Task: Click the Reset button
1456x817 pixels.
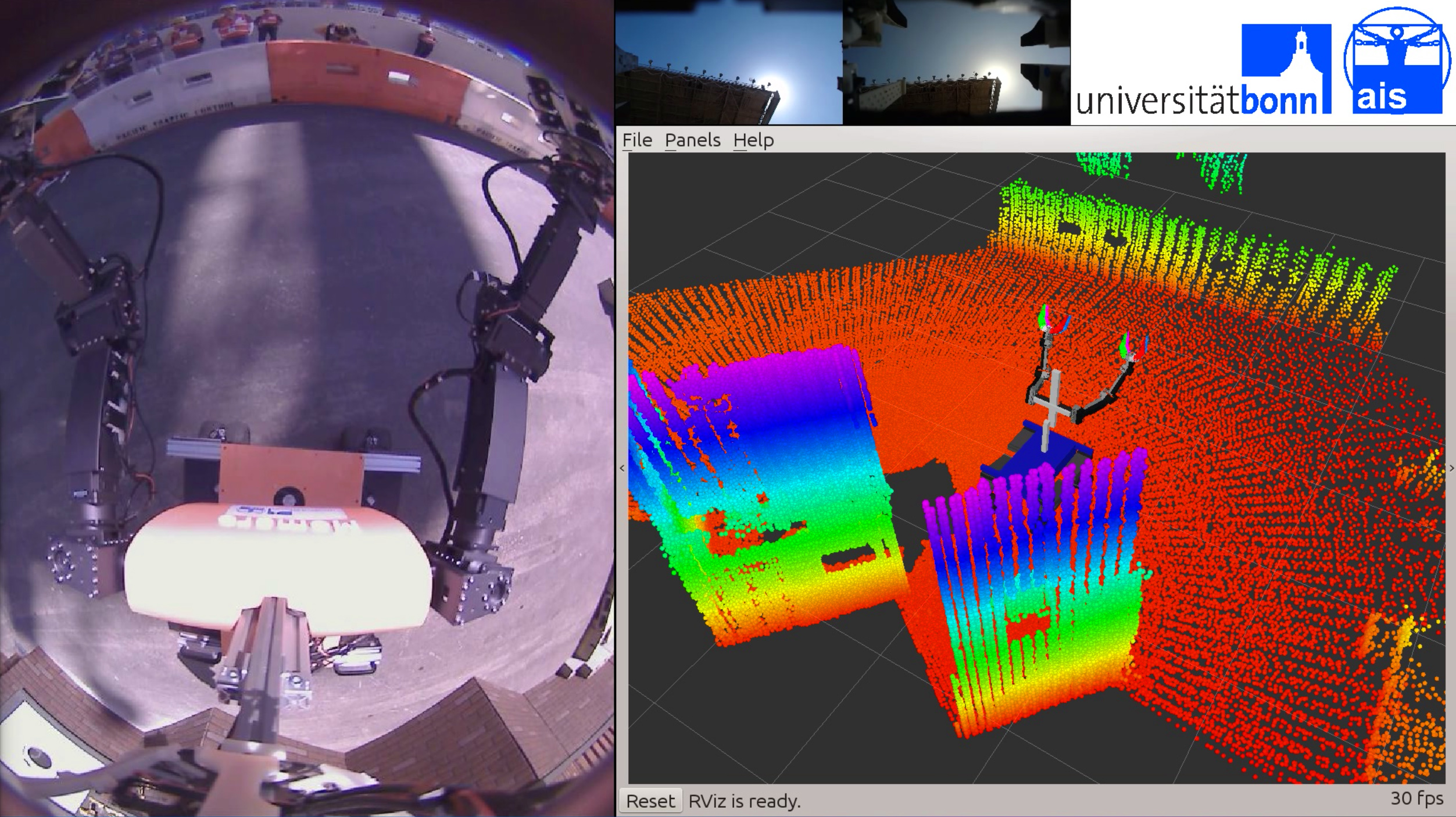Action: [x=650, y=801]
